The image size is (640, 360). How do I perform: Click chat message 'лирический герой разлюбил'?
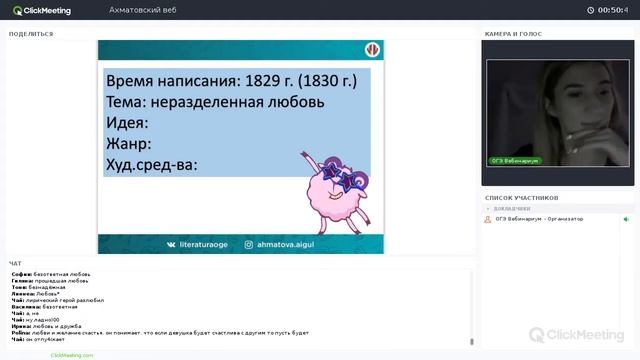point(65,300)
